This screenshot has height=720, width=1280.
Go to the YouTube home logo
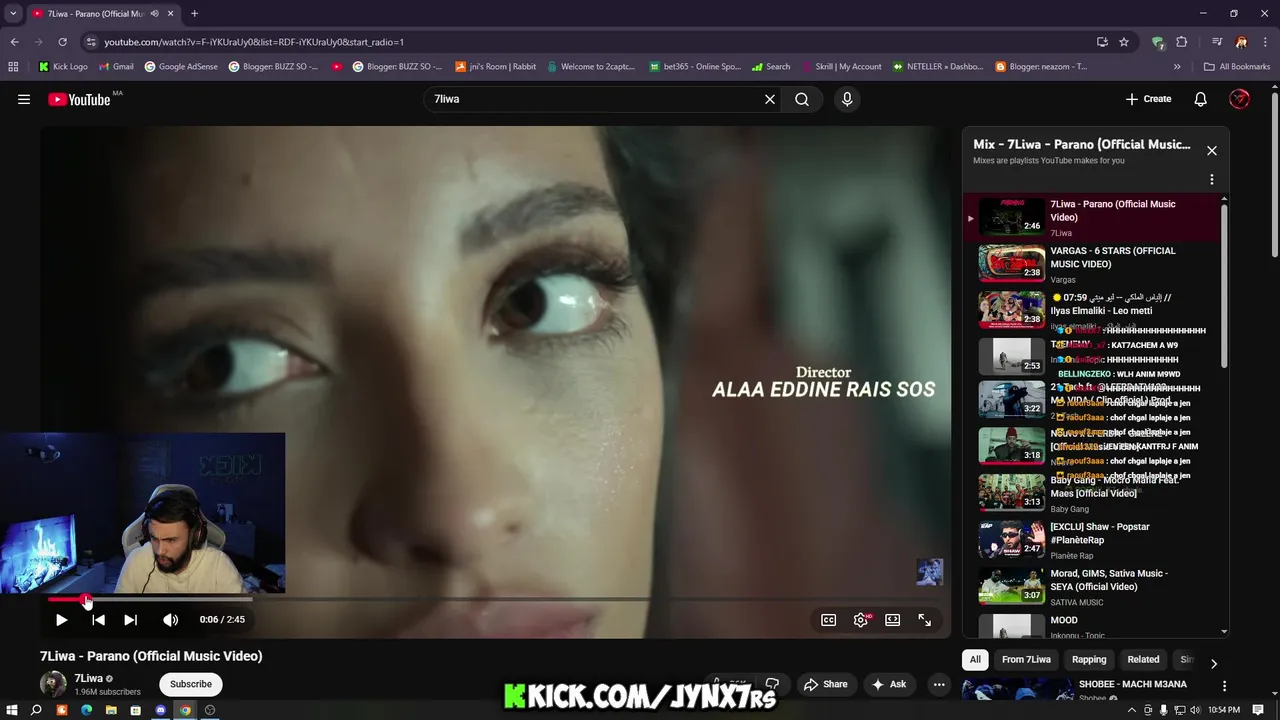point(79,99)
